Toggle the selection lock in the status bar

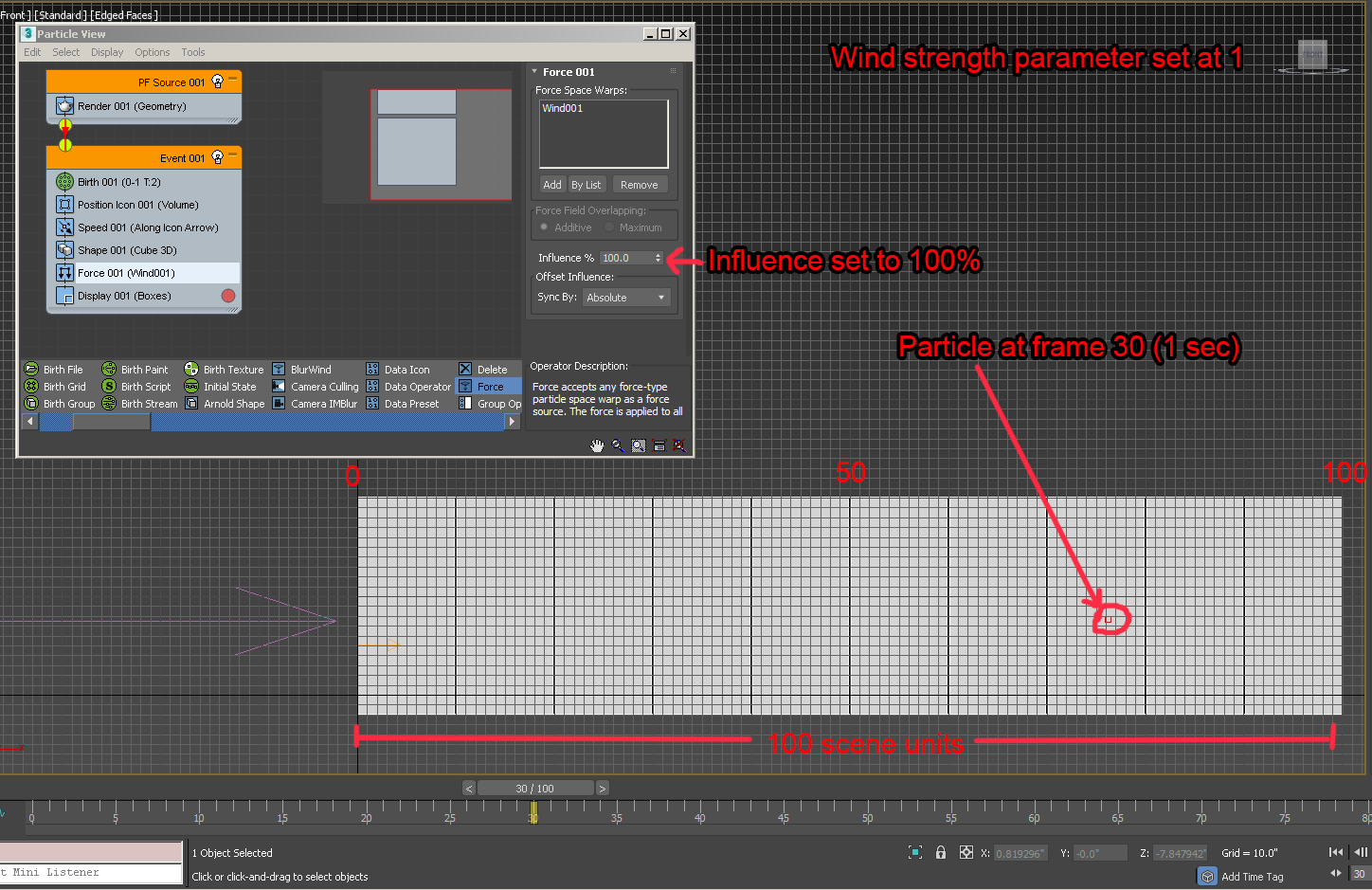coord(940,852)
